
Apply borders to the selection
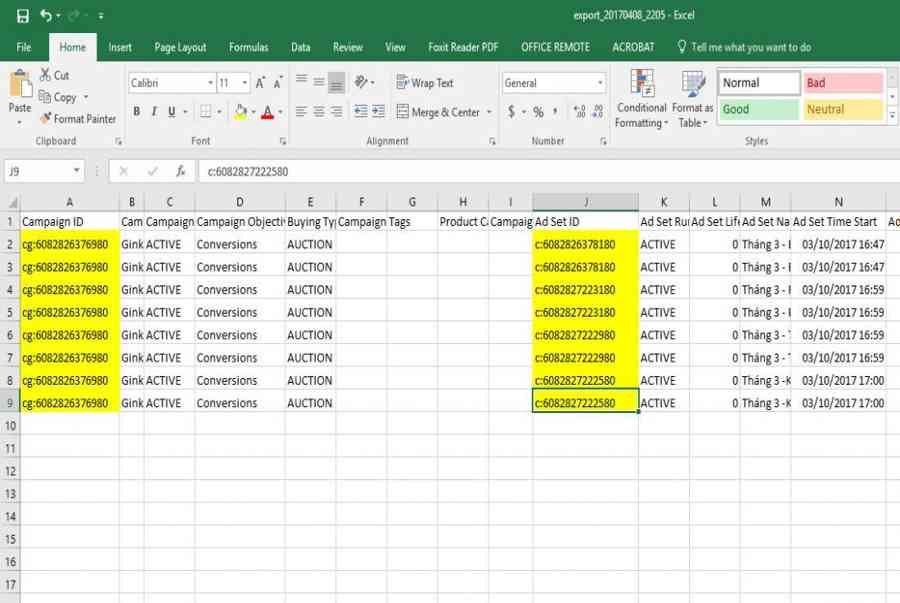(x=205, y=111)
